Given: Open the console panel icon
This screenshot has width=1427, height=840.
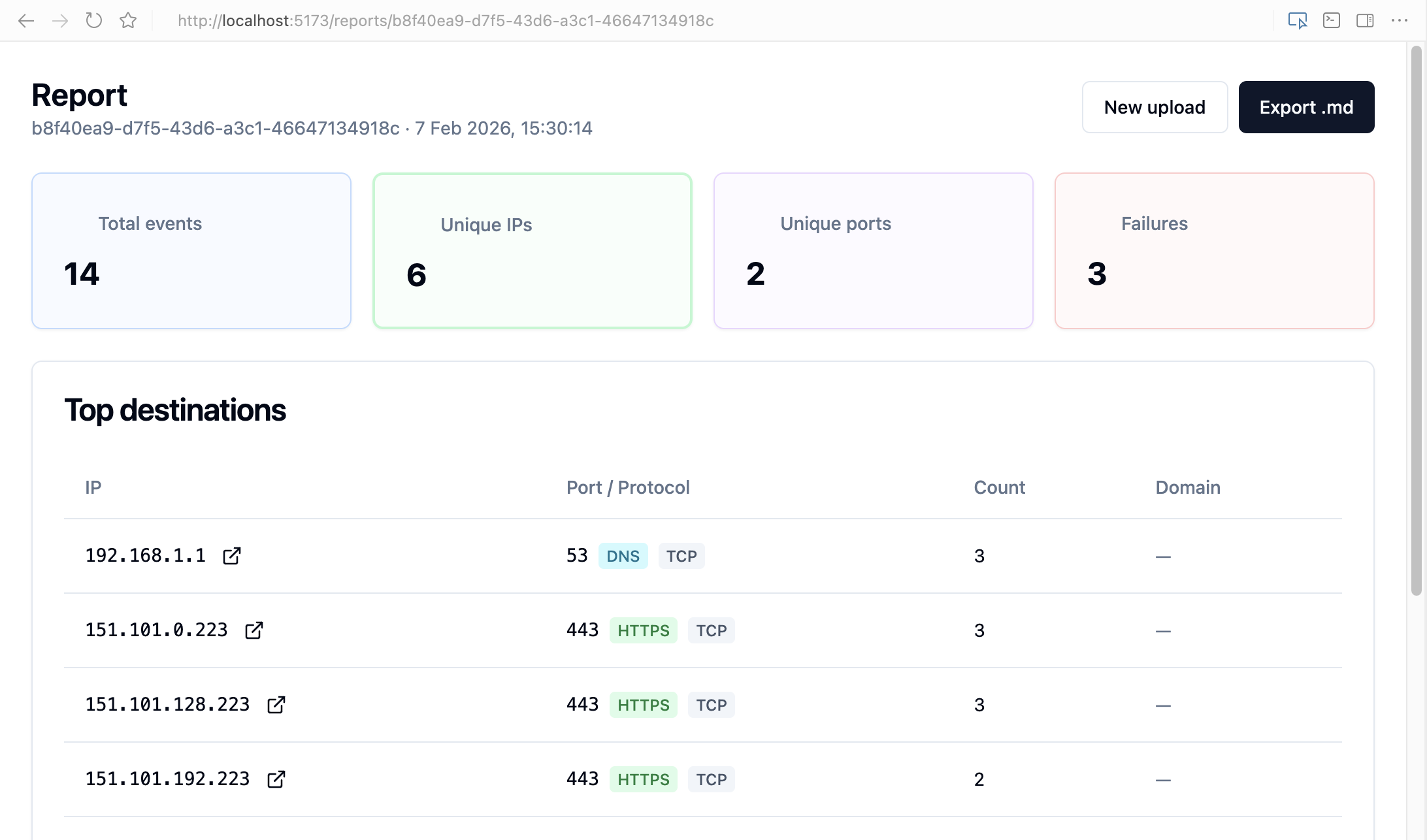Looking at the screenshot, I should pos(1332,21).
